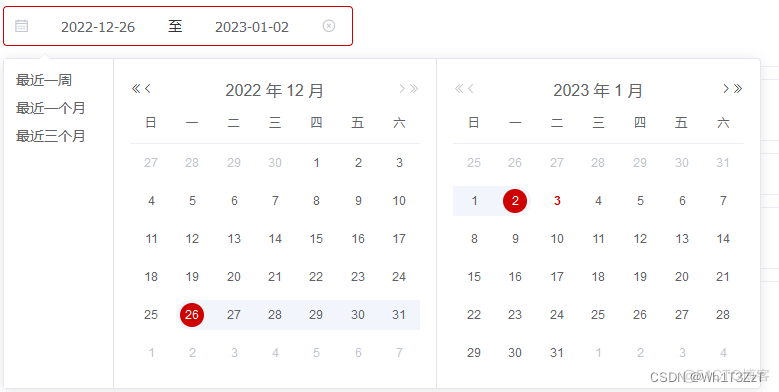Select the 最近一个月 shortcut
This screenshot has width=779, height=392.
51,108
